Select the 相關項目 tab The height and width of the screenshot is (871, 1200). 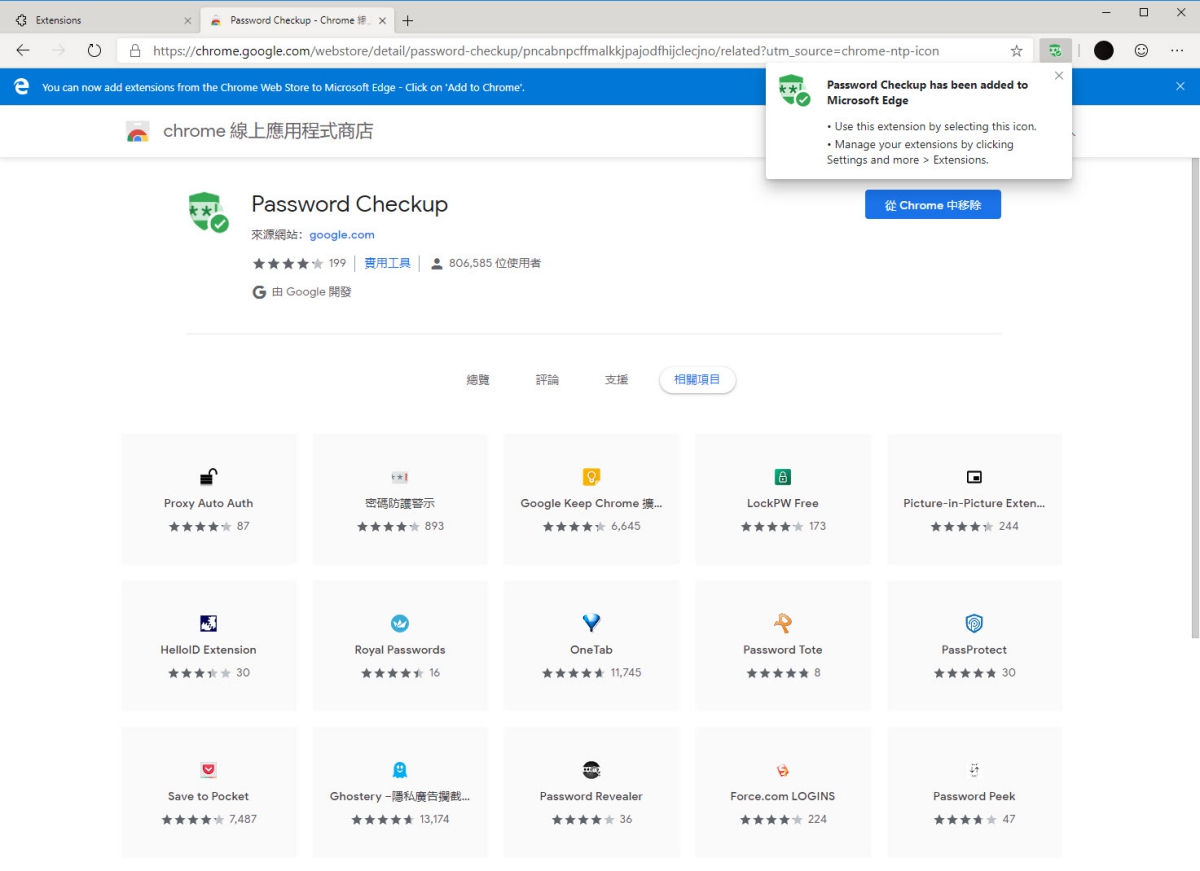[x=697, y=380]
